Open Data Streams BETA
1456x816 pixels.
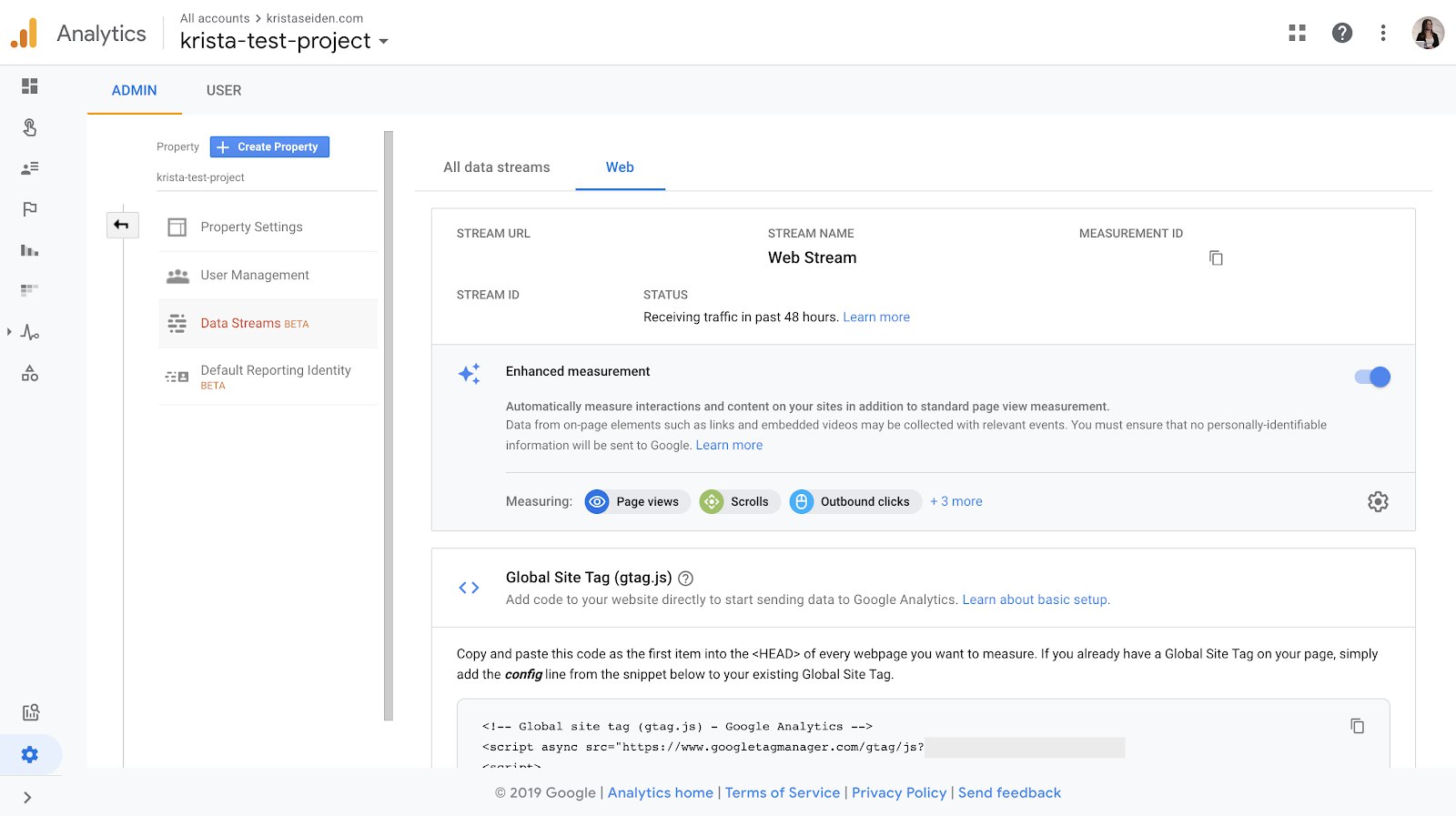268,324
